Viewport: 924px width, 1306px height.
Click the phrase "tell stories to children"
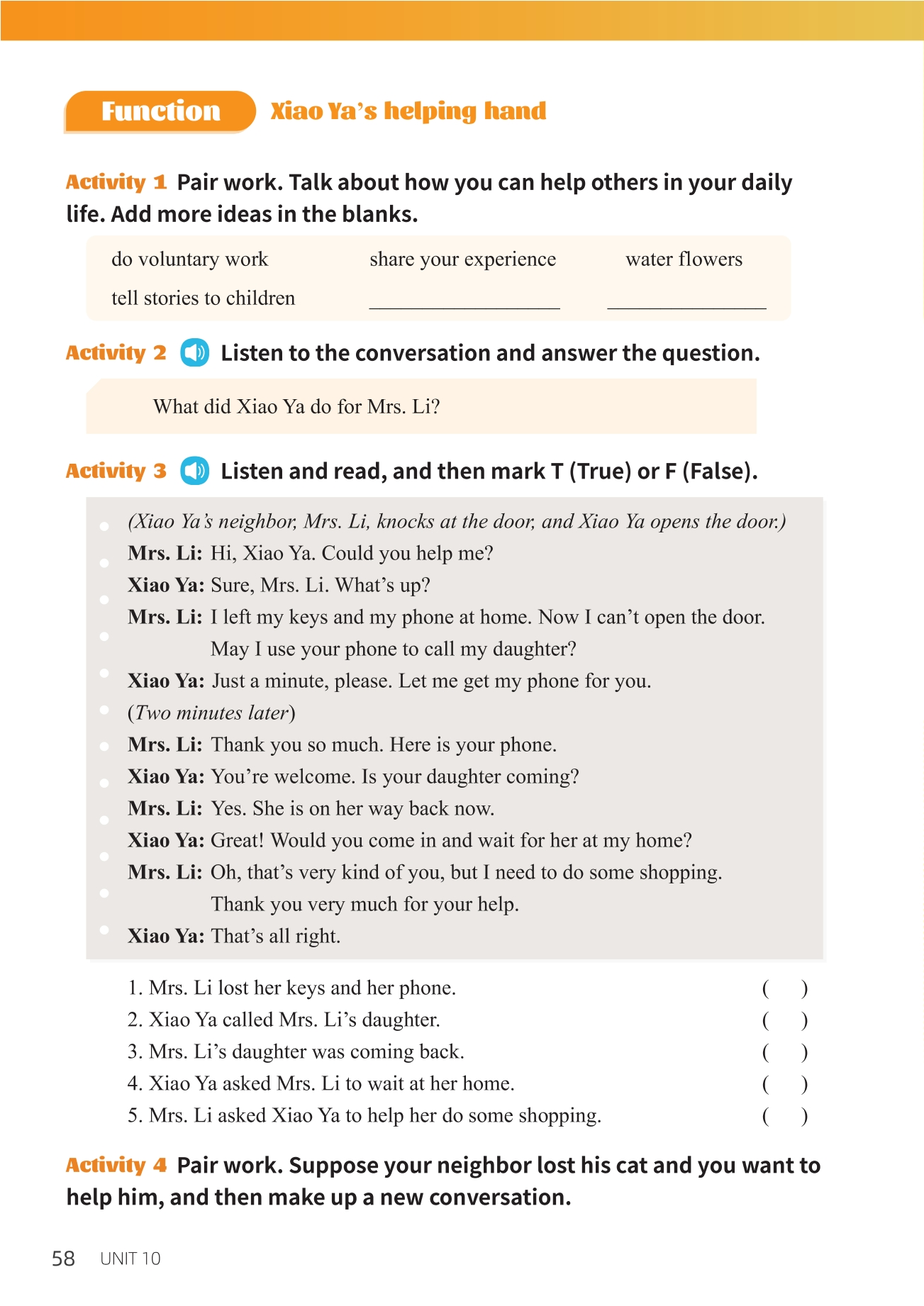coord(203,298)
